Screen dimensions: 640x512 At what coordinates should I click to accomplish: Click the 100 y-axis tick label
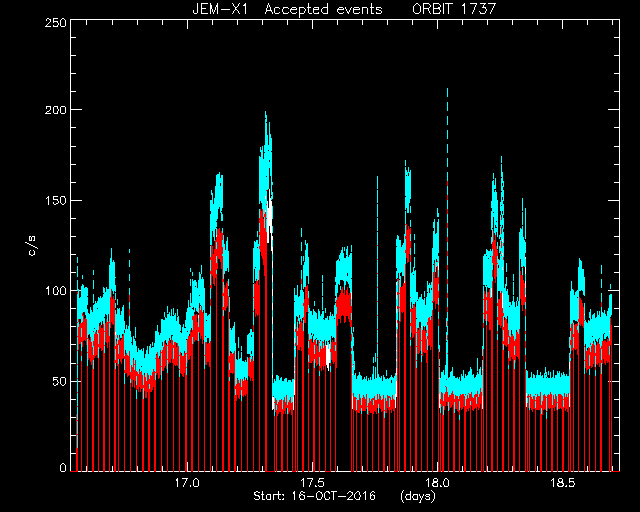tap(55, 290)
